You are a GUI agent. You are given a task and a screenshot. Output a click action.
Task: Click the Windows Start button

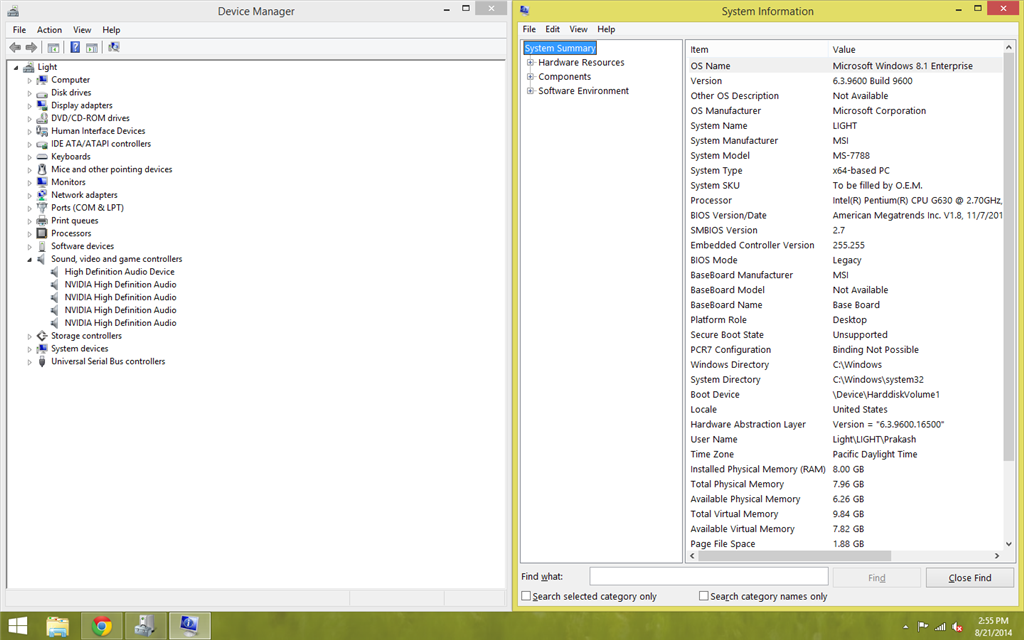coord(18,626)
